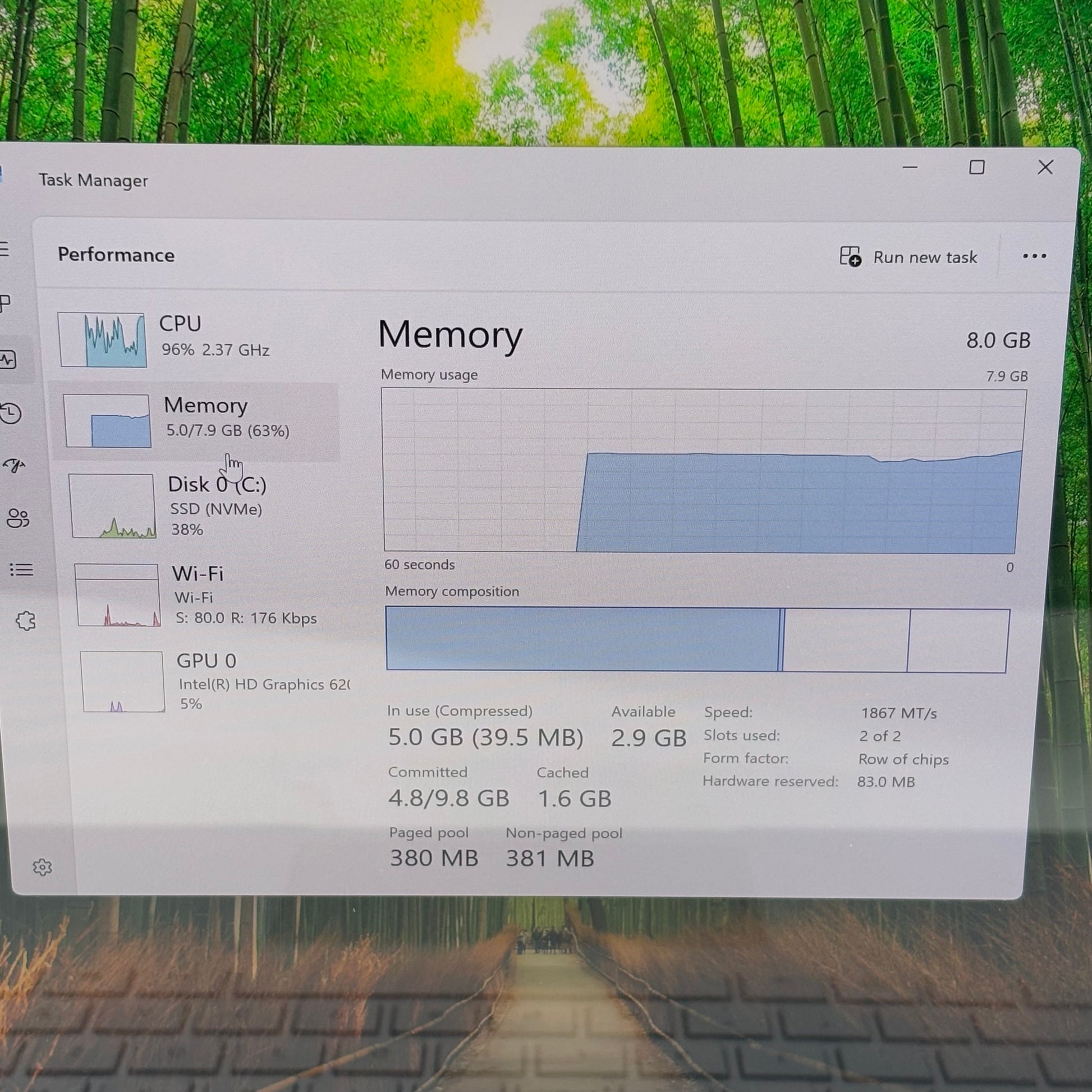Open the Users page icon
This screenshot has width=1092, height=1092.
[18, 518]
